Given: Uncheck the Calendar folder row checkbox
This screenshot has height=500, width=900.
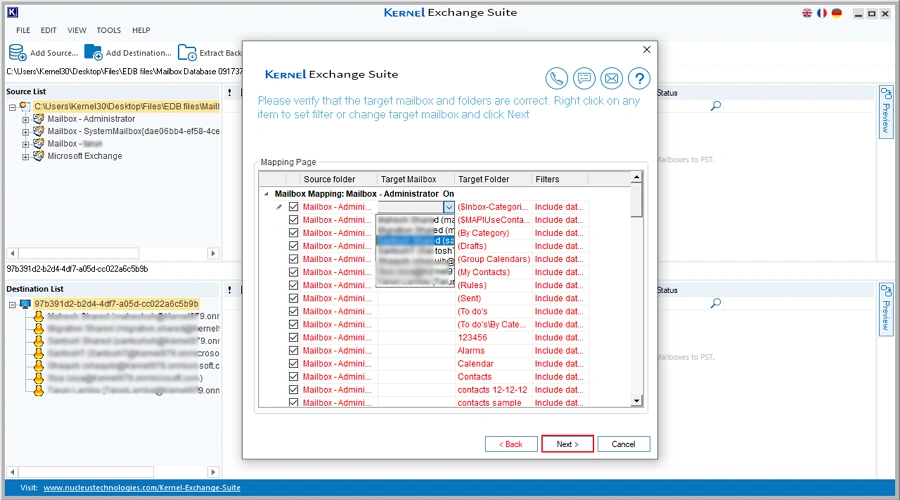Looking at the screenshot, I should tap(293, 363).
